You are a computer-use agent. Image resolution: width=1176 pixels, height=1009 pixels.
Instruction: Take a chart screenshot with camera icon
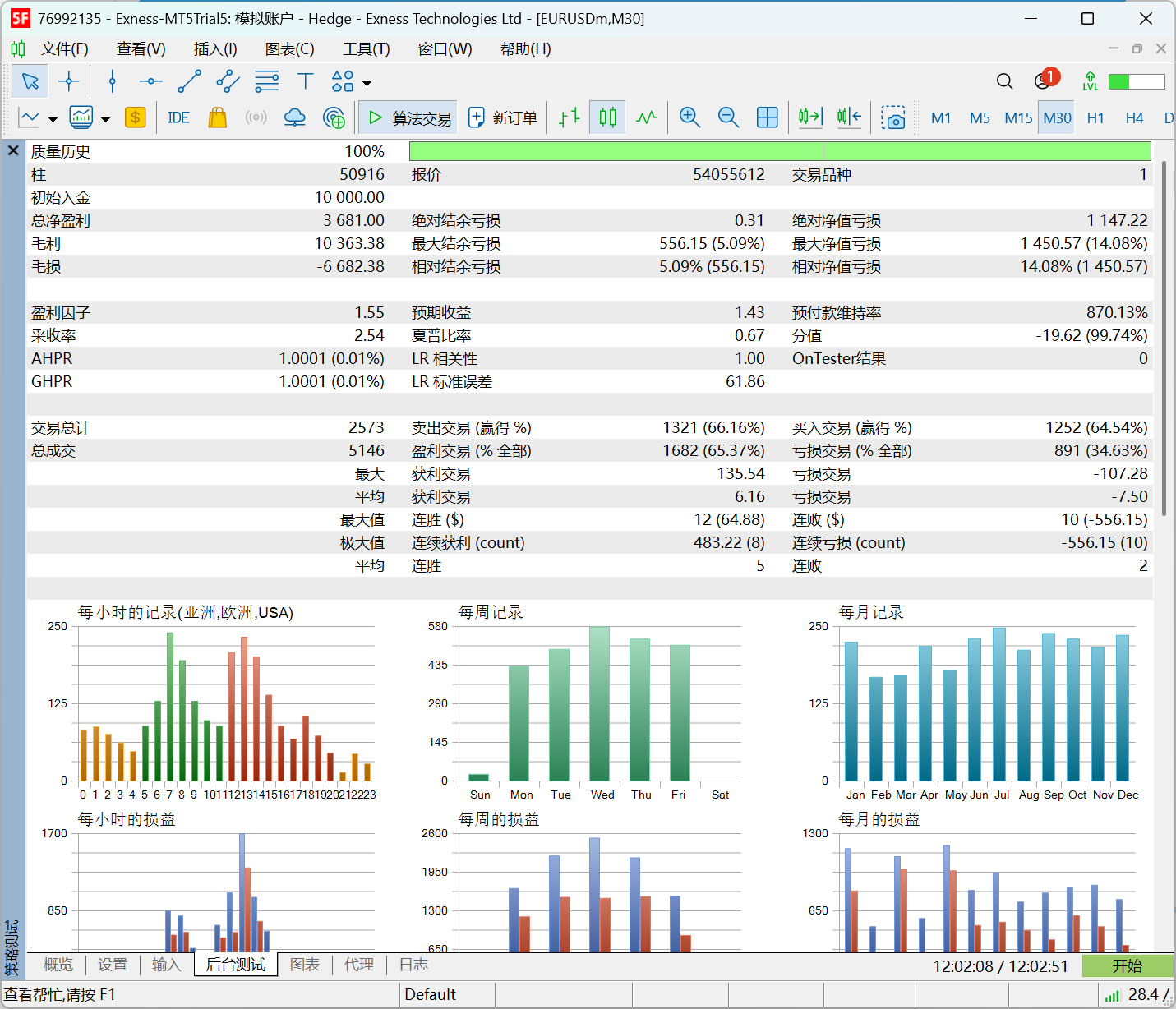coord(892,117)
